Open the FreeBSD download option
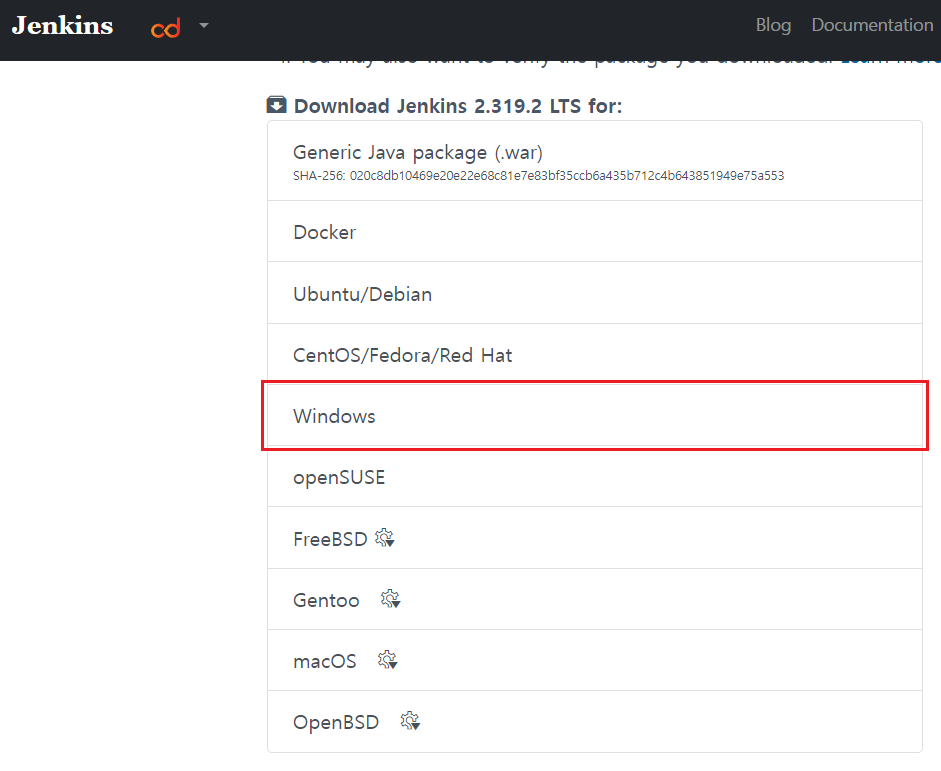The height and width of the screenshot is (771, 941). point(595,538)
